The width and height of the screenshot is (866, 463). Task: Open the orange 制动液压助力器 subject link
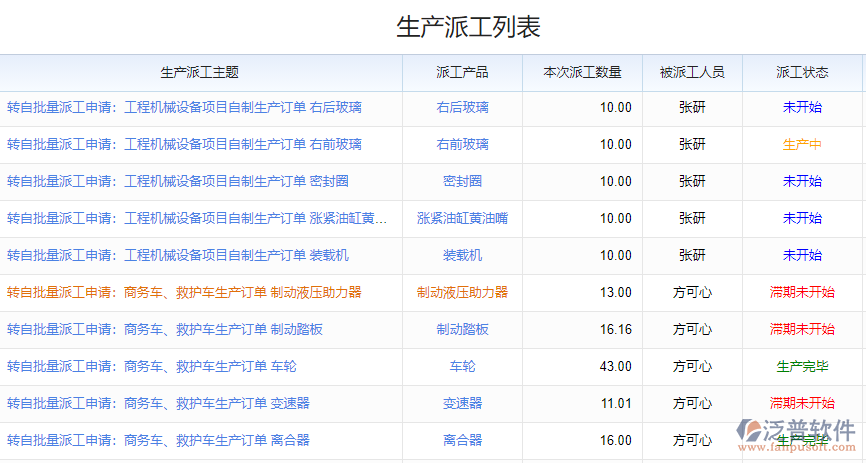tap(184, 292)
